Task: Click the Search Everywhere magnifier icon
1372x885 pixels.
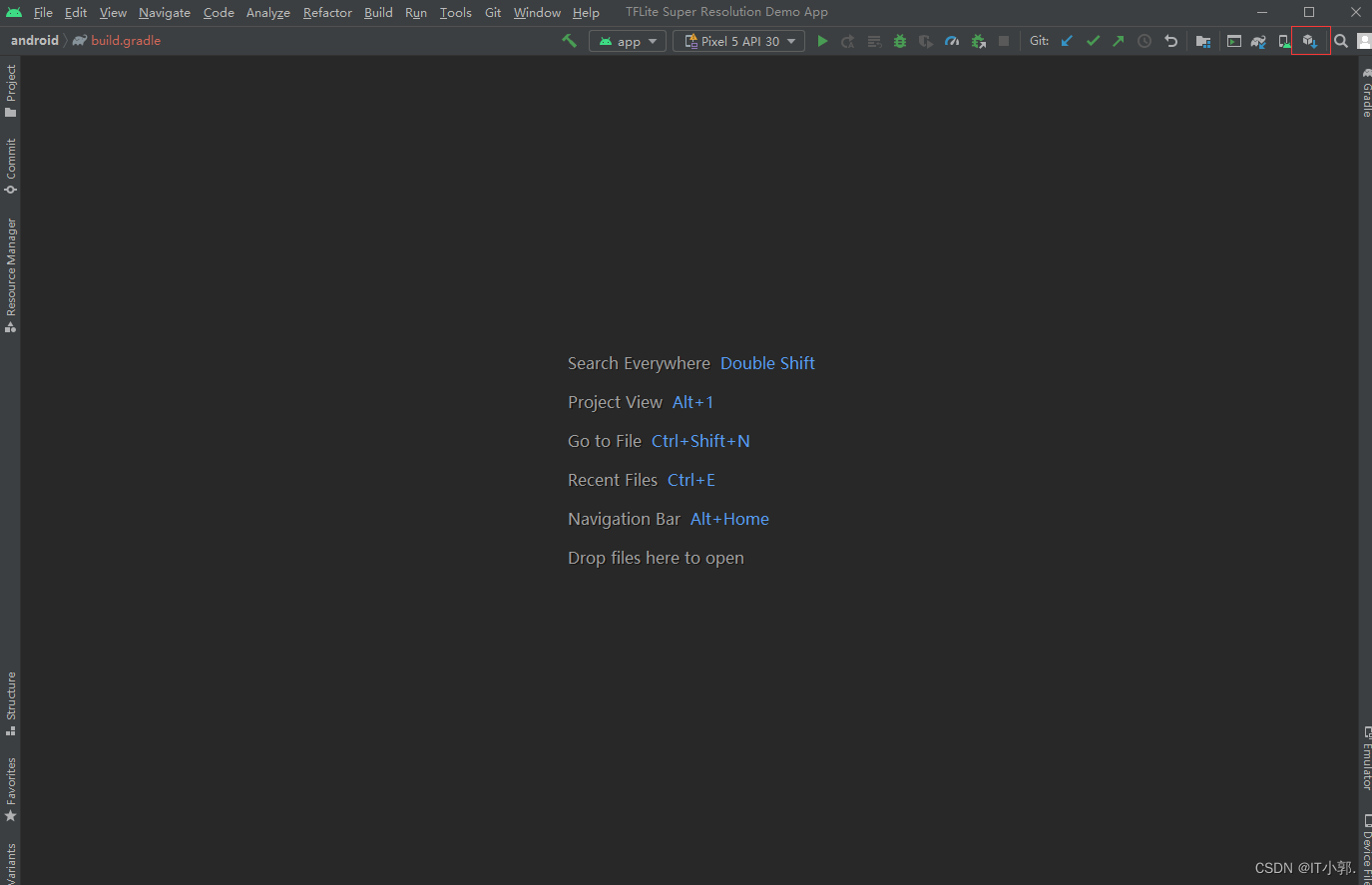Action: point(1341,41)
